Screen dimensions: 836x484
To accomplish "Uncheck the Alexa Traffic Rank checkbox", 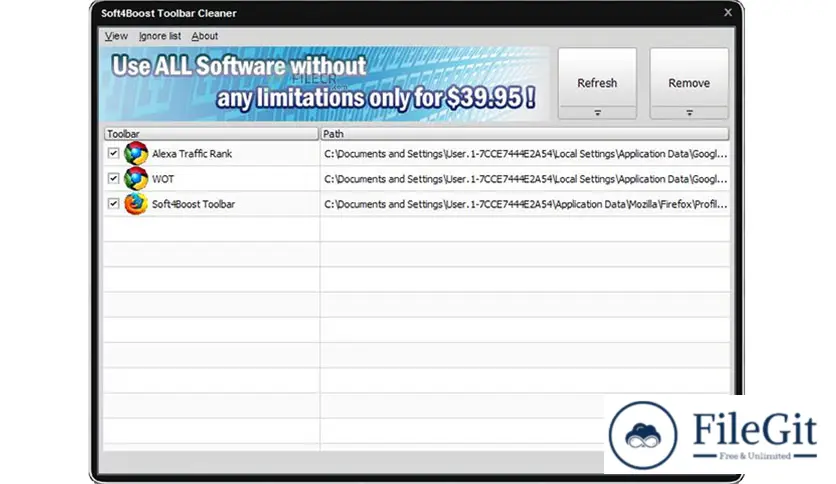I will (113, 153).
